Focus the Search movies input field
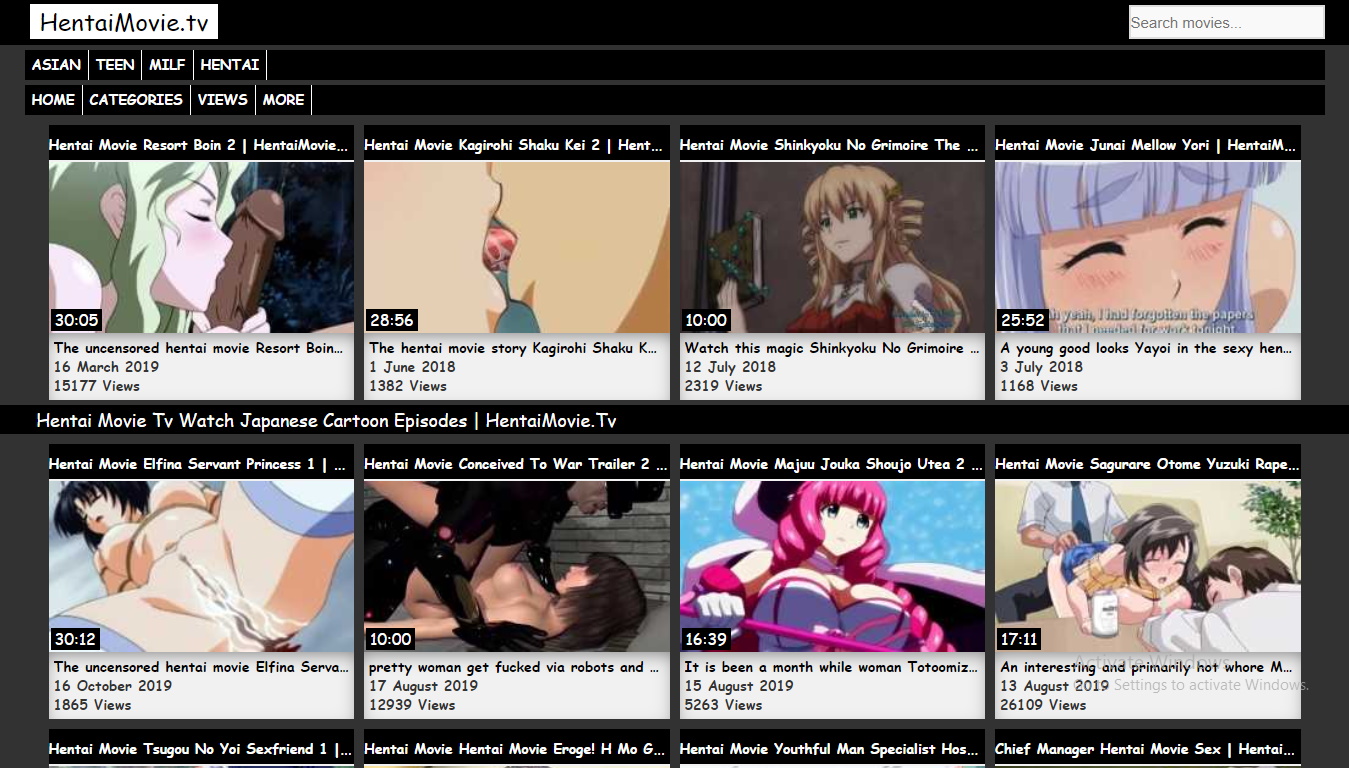 [x=1226, y=22]
